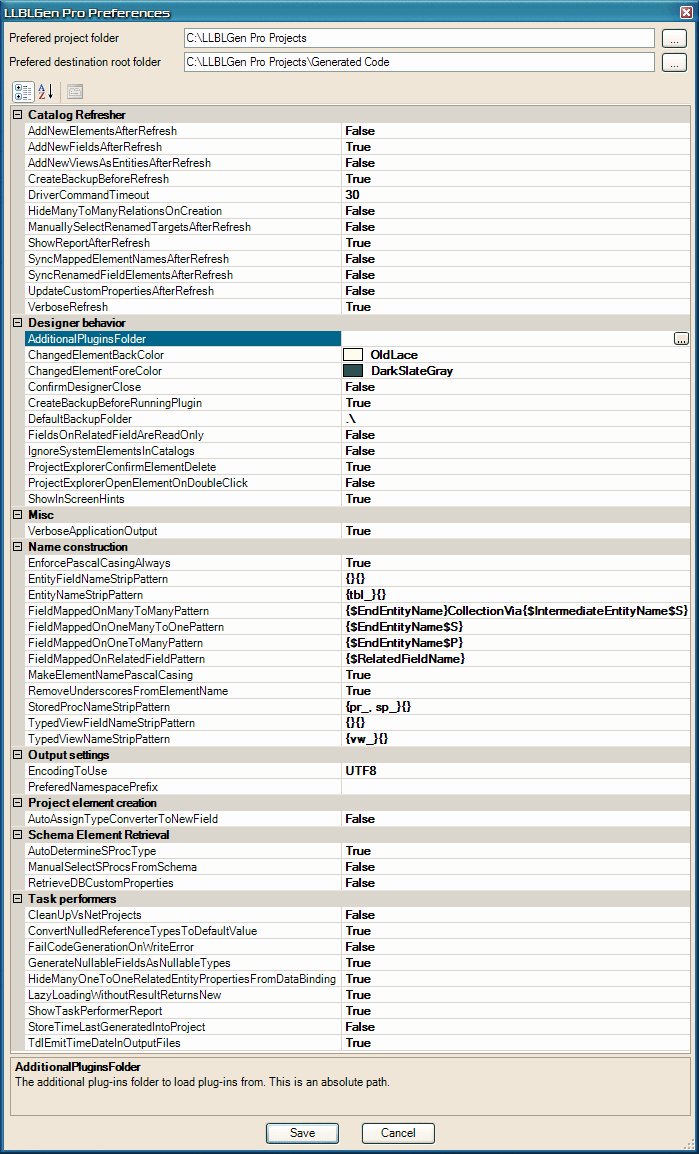This screenshot has width=699, height=1154.
Task: Cancel the preferences dialog
Action: [398, 1133]
